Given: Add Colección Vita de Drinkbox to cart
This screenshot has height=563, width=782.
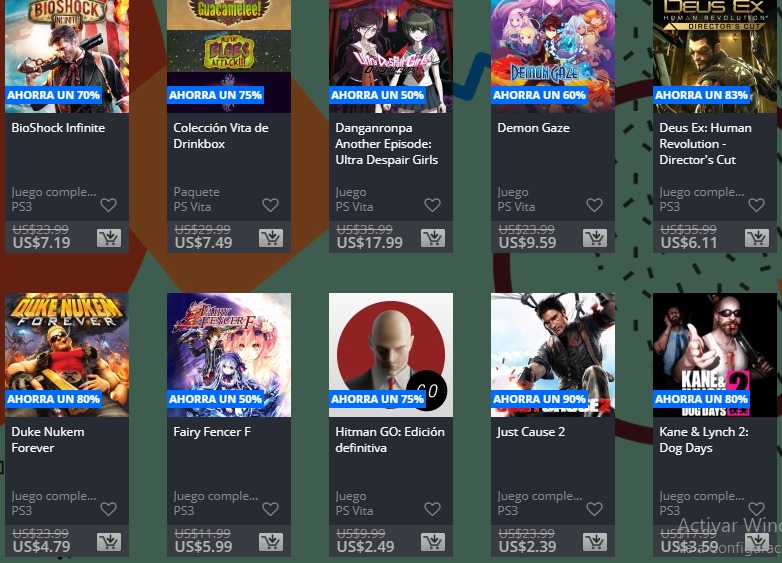Looking at the screenshot, I should [x=271, y=238].
